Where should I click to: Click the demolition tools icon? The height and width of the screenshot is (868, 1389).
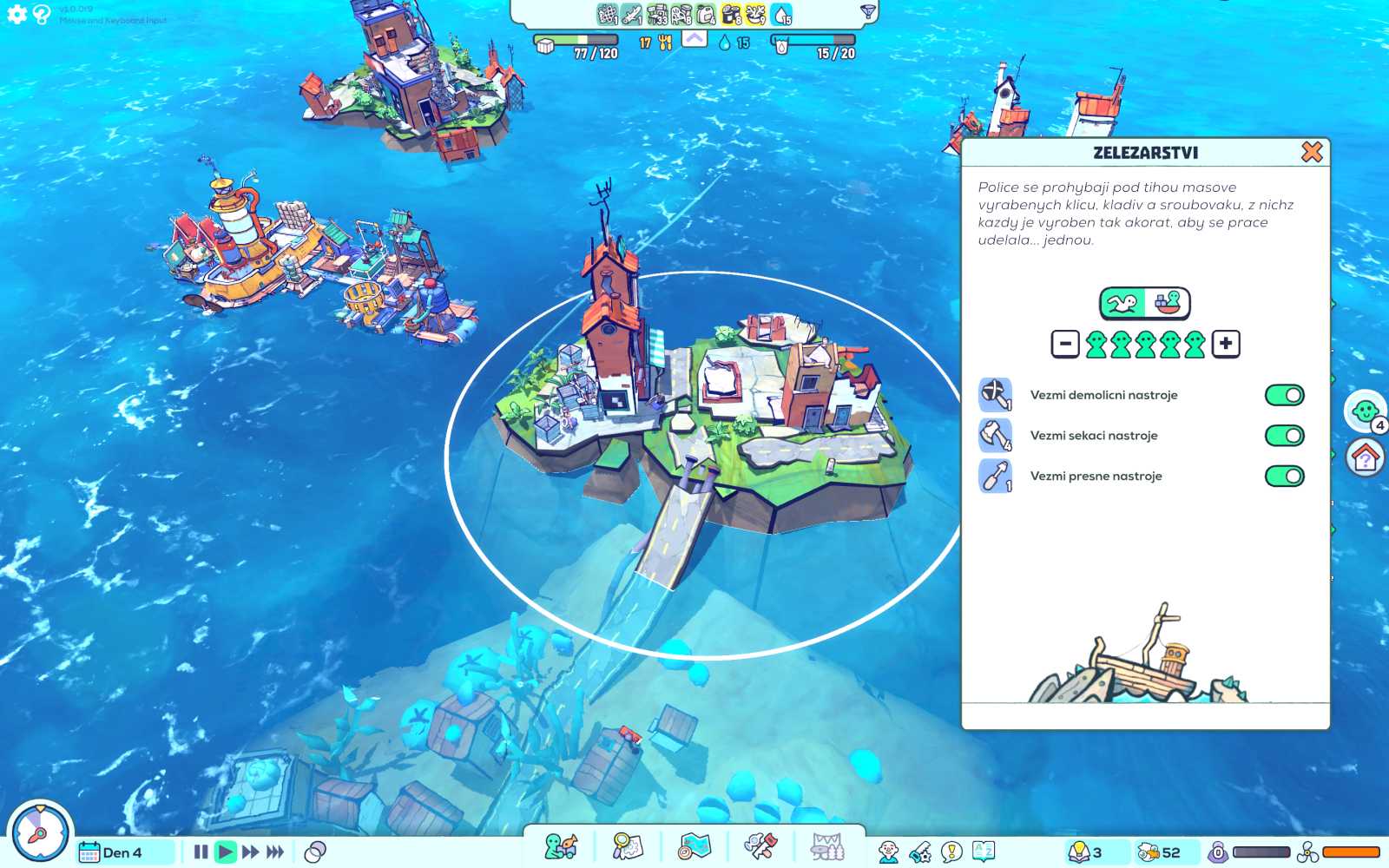pos(996,394)
